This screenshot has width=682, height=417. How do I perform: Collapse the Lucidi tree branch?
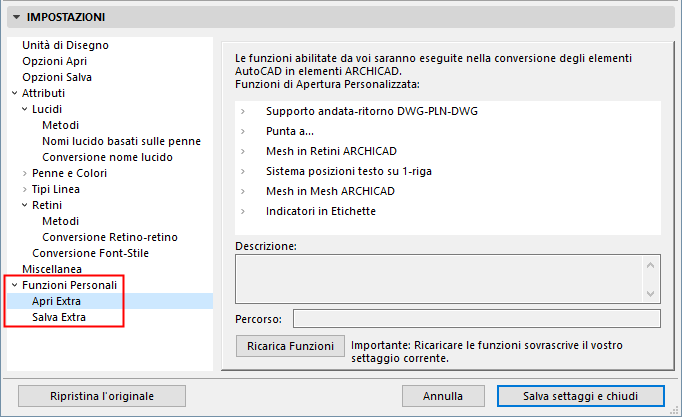(x=24, y=109)
